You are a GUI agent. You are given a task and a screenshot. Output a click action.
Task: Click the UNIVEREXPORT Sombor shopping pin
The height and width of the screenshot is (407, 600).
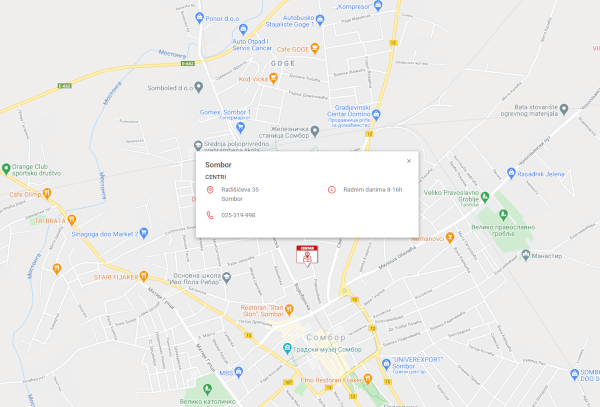coord(386,363)
